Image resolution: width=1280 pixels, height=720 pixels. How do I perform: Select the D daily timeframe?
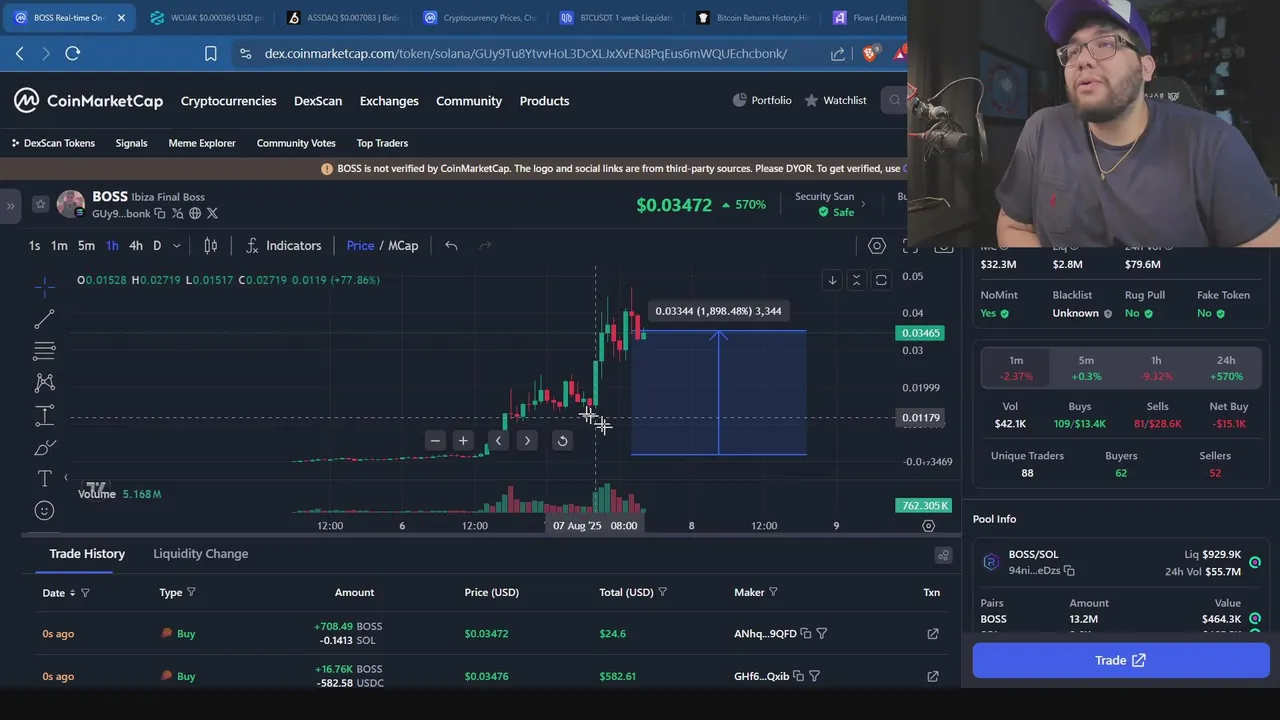(x=157, y=245)
